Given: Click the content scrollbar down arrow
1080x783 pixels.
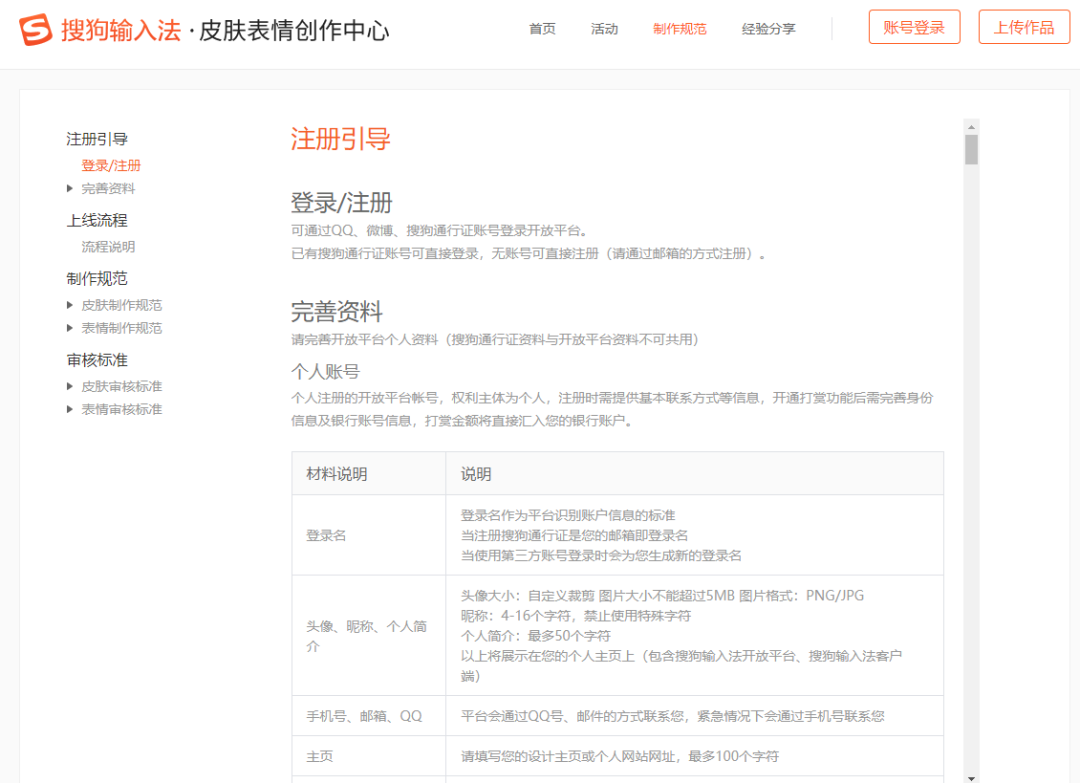Looking at the screenshot, I should click(971, 778).
